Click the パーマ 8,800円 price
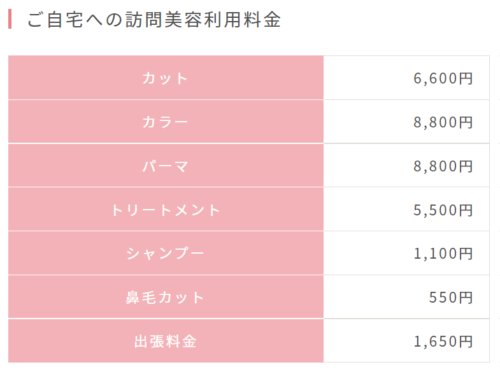Screen dimensions: 500x374 (x=443, y=166)
